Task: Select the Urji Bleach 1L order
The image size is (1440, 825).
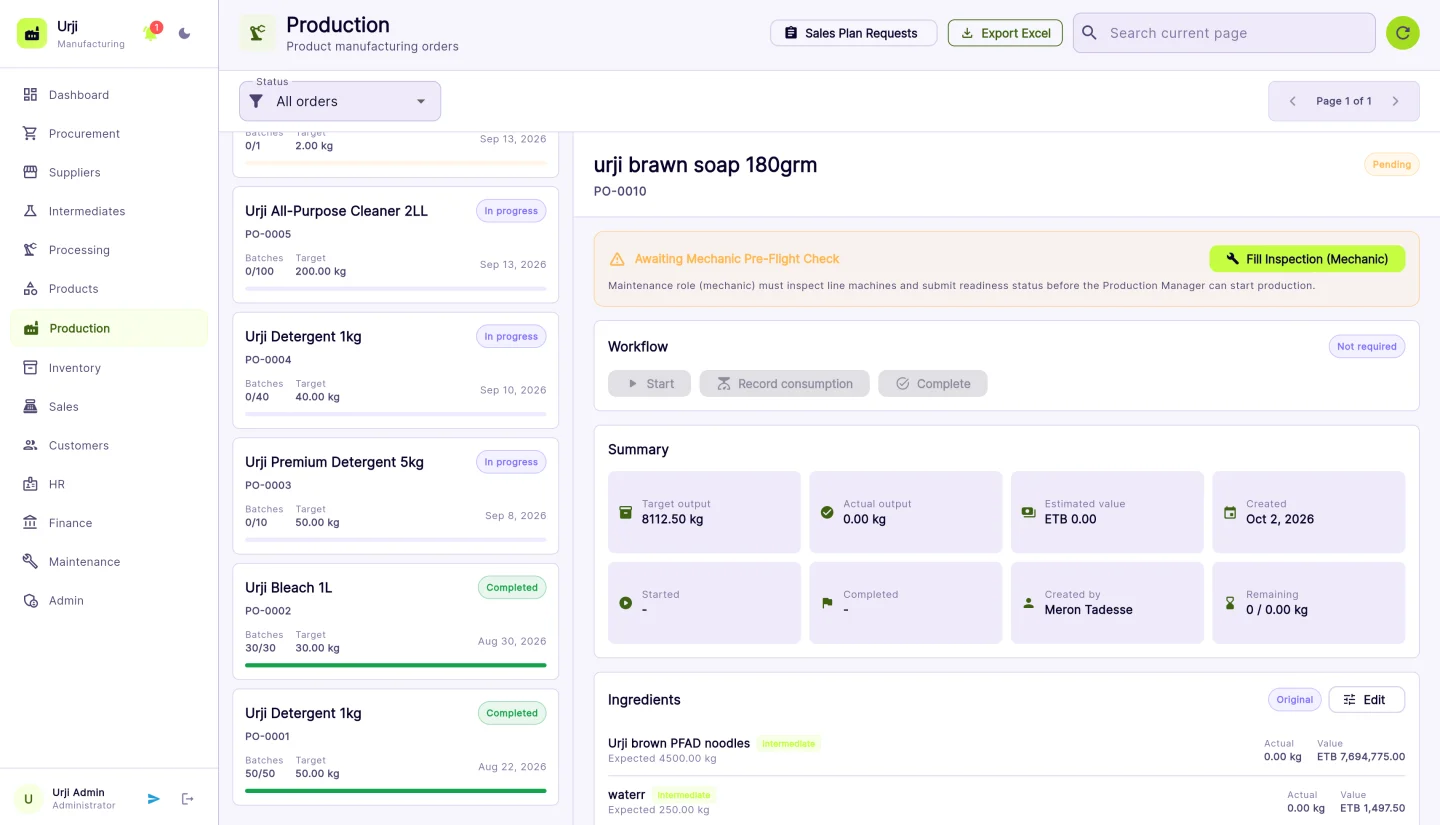Action: point(396,621)
